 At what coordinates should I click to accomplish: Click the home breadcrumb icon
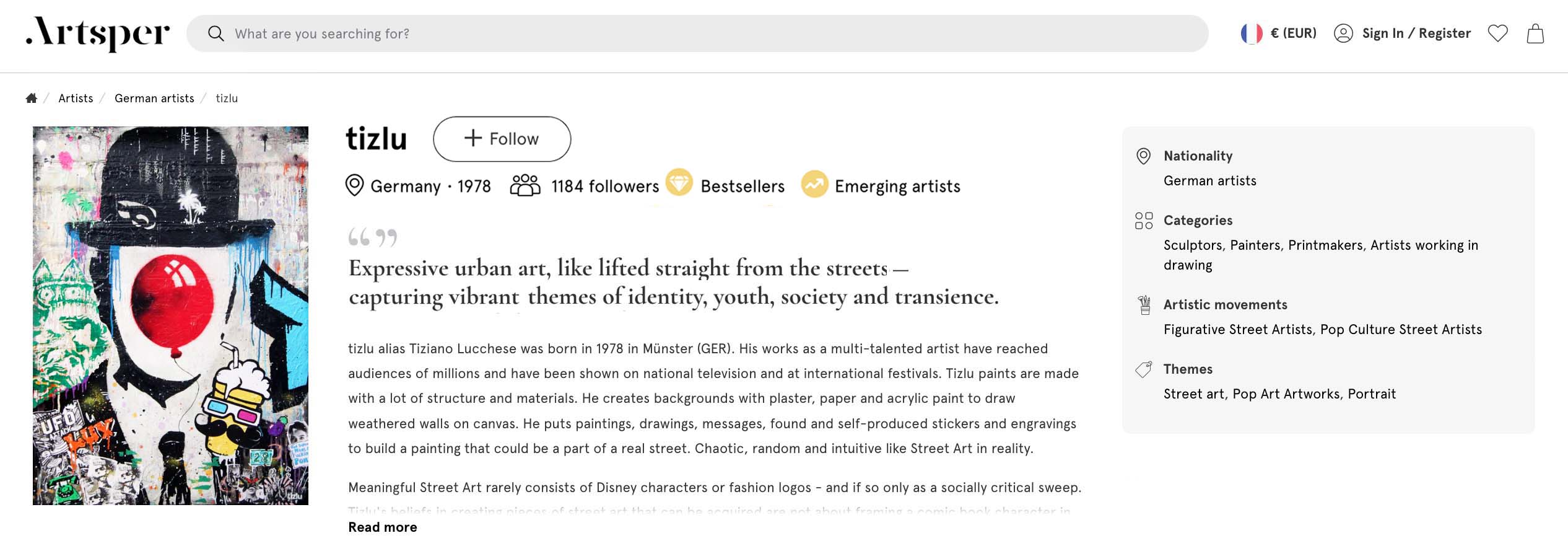32,98
